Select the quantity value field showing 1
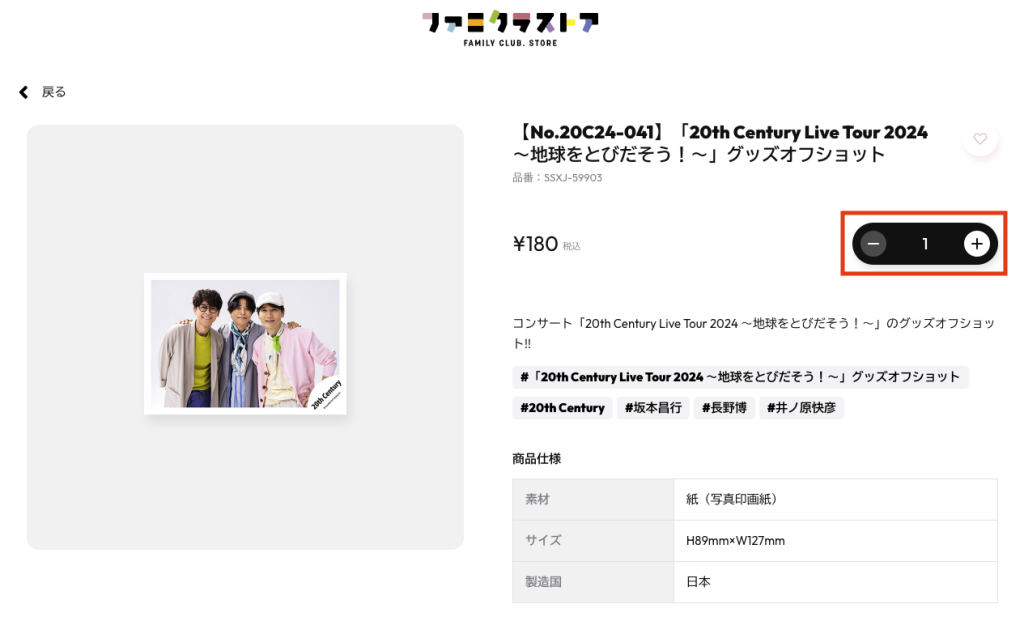 pyautogui.click(x=925, y=244)
